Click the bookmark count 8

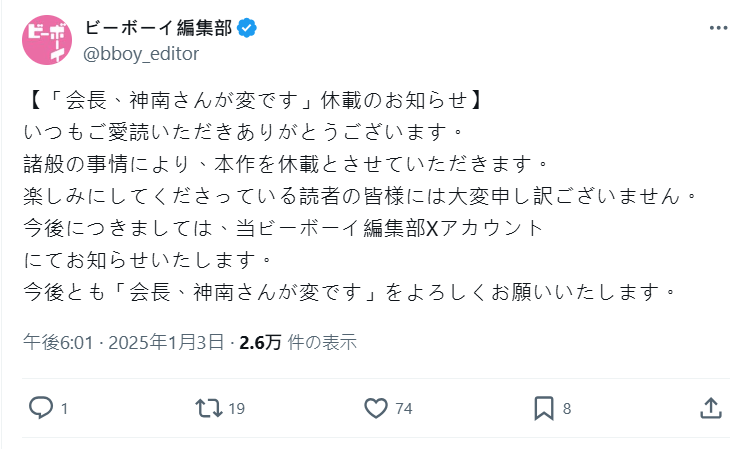point(567,408)
